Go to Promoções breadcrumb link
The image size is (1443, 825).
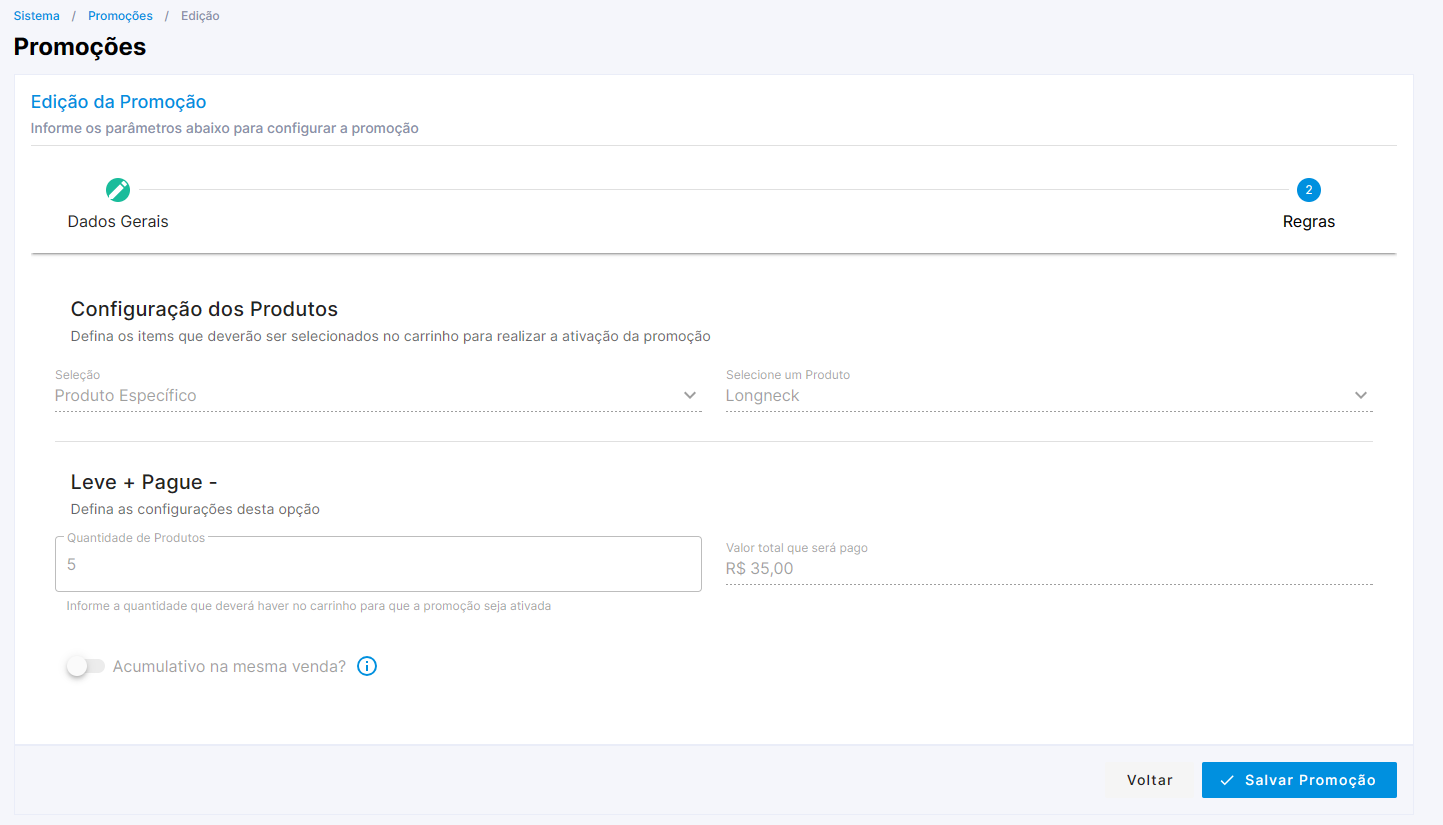coord(120,16)
